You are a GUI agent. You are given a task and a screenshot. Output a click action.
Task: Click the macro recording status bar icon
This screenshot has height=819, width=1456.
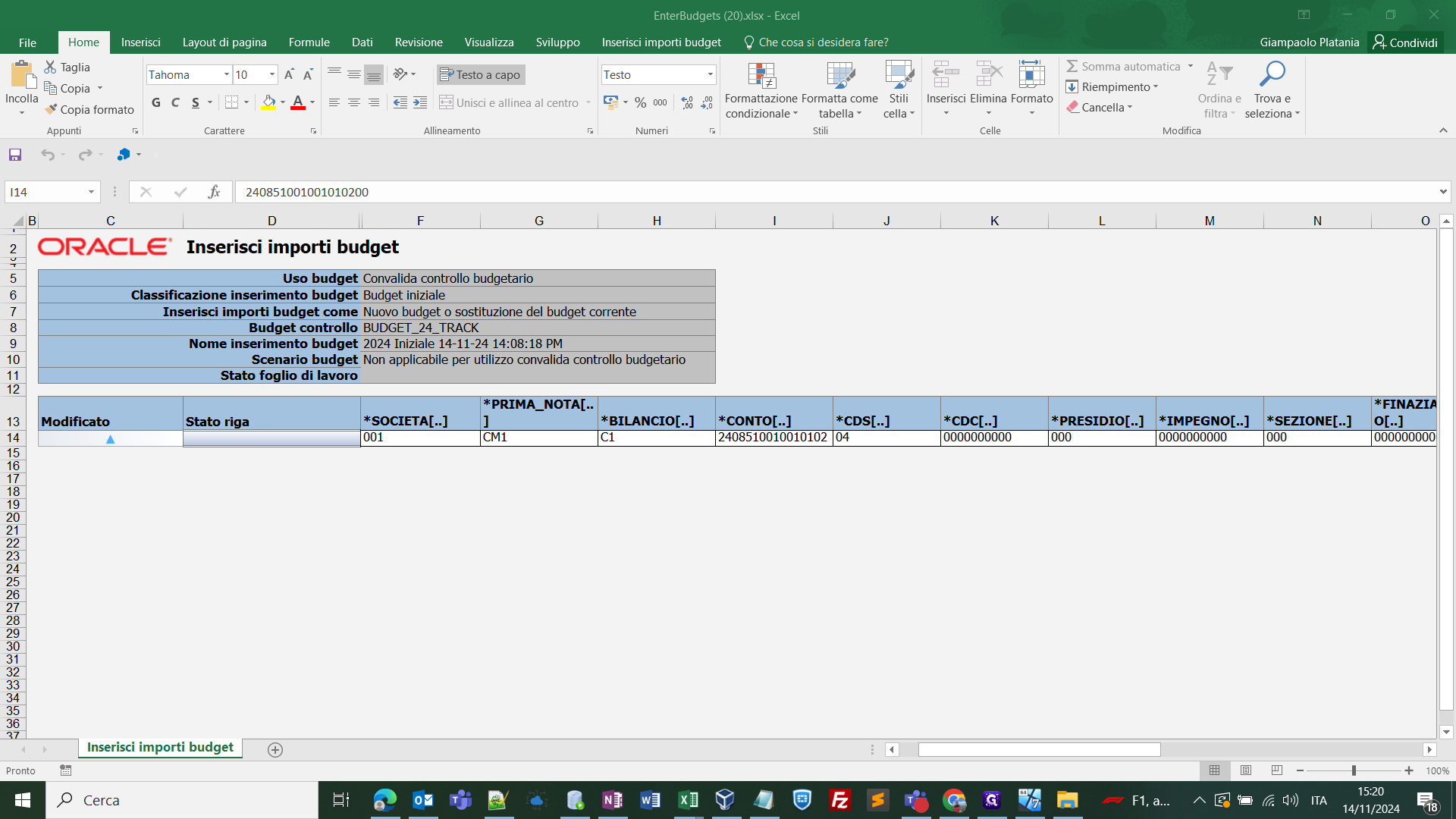click(x=66, y=770)
